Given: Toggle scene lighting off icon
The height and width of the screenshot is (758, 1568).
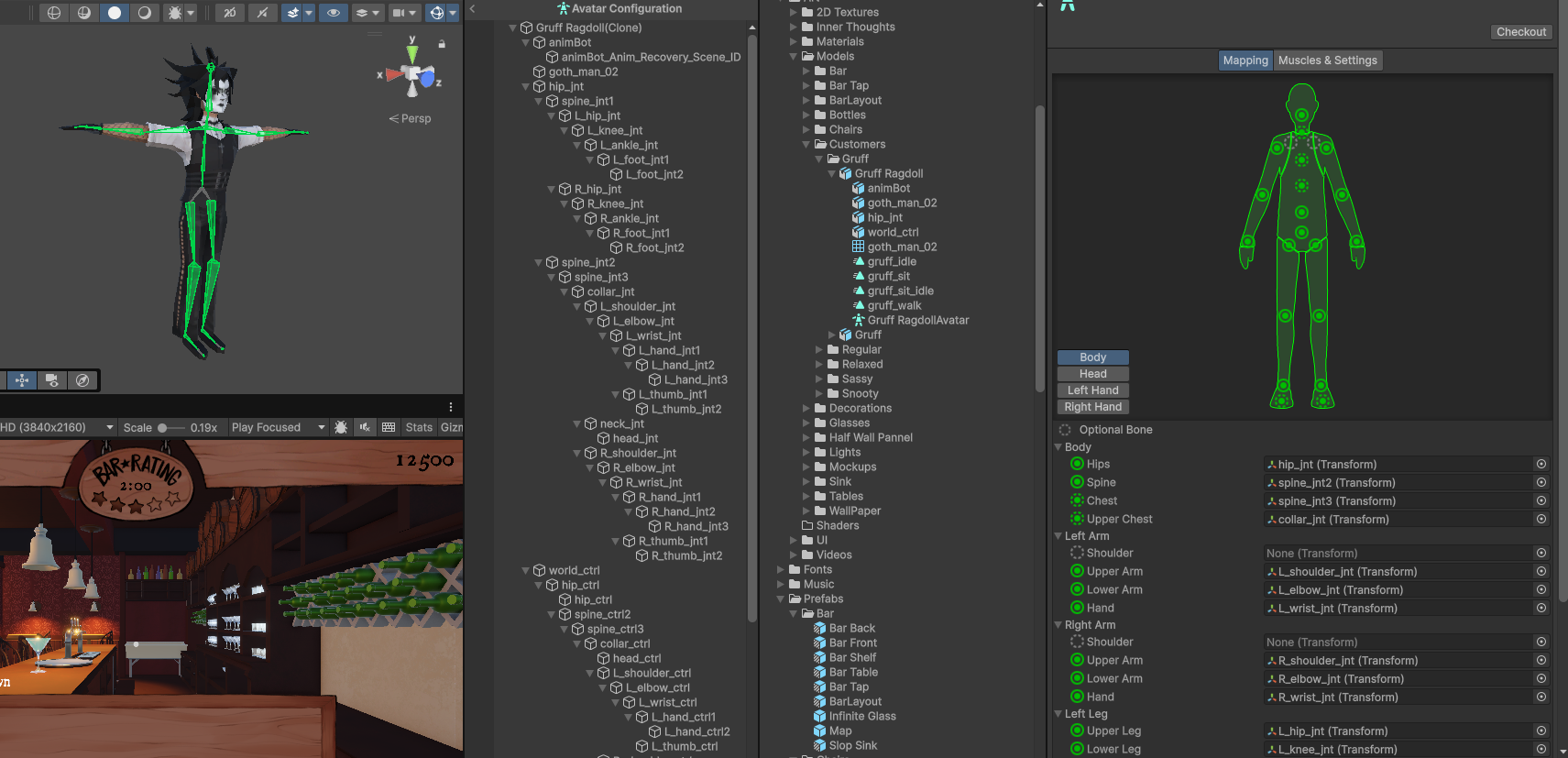Looking at the screenshot, I should click(x=262, y=13).
